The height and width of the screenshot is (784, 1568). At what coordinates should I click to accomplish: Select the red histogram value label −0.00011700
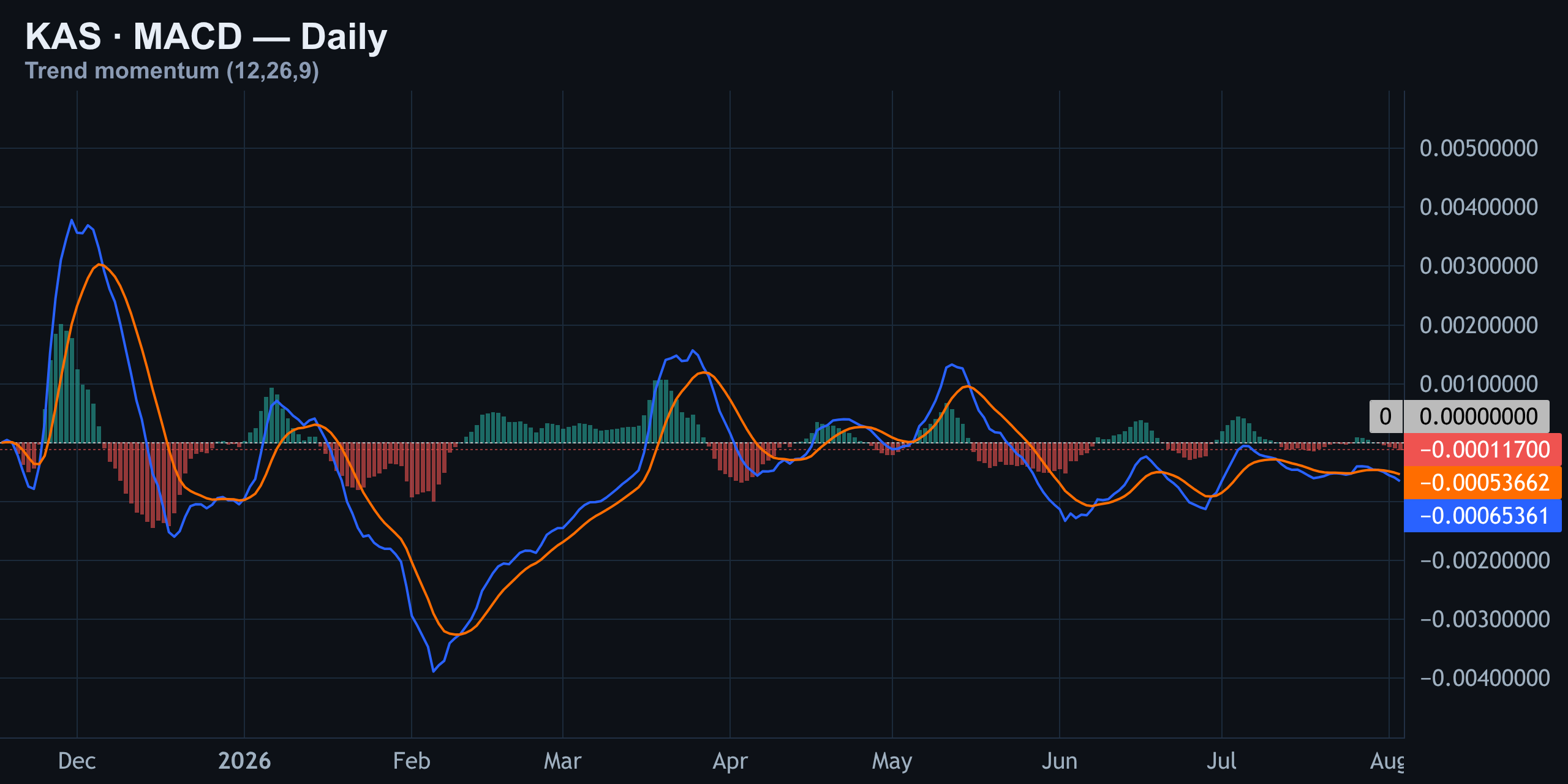pos(1483,450)
